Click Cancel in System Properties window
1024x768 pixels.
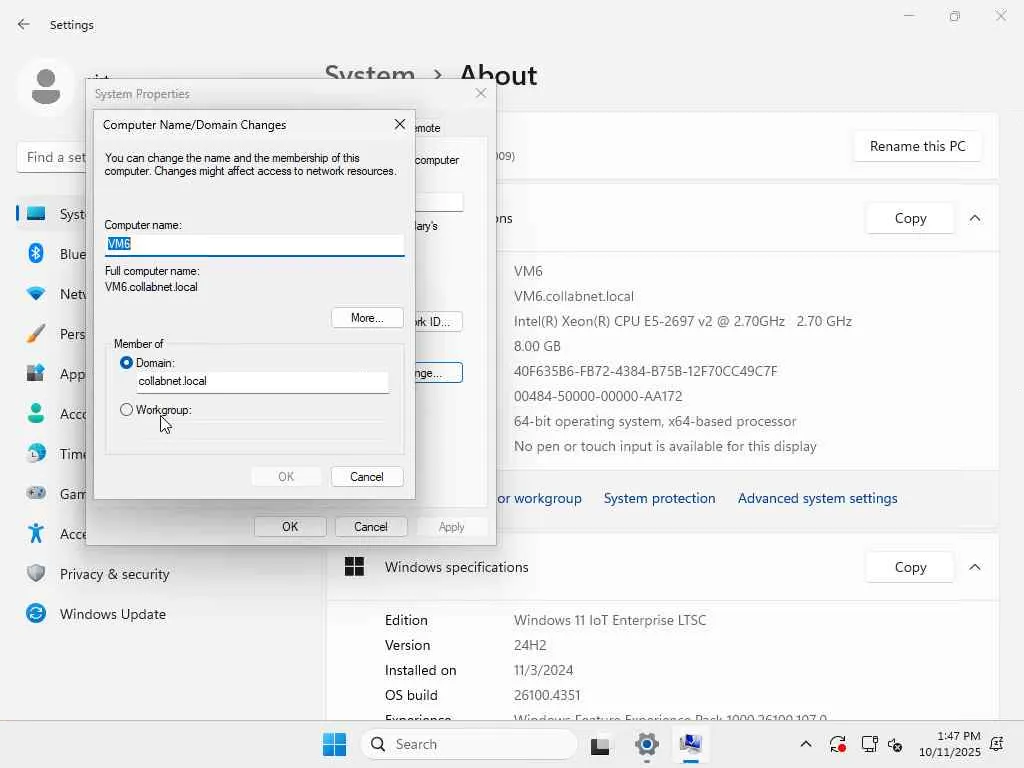tap(371, 526)
